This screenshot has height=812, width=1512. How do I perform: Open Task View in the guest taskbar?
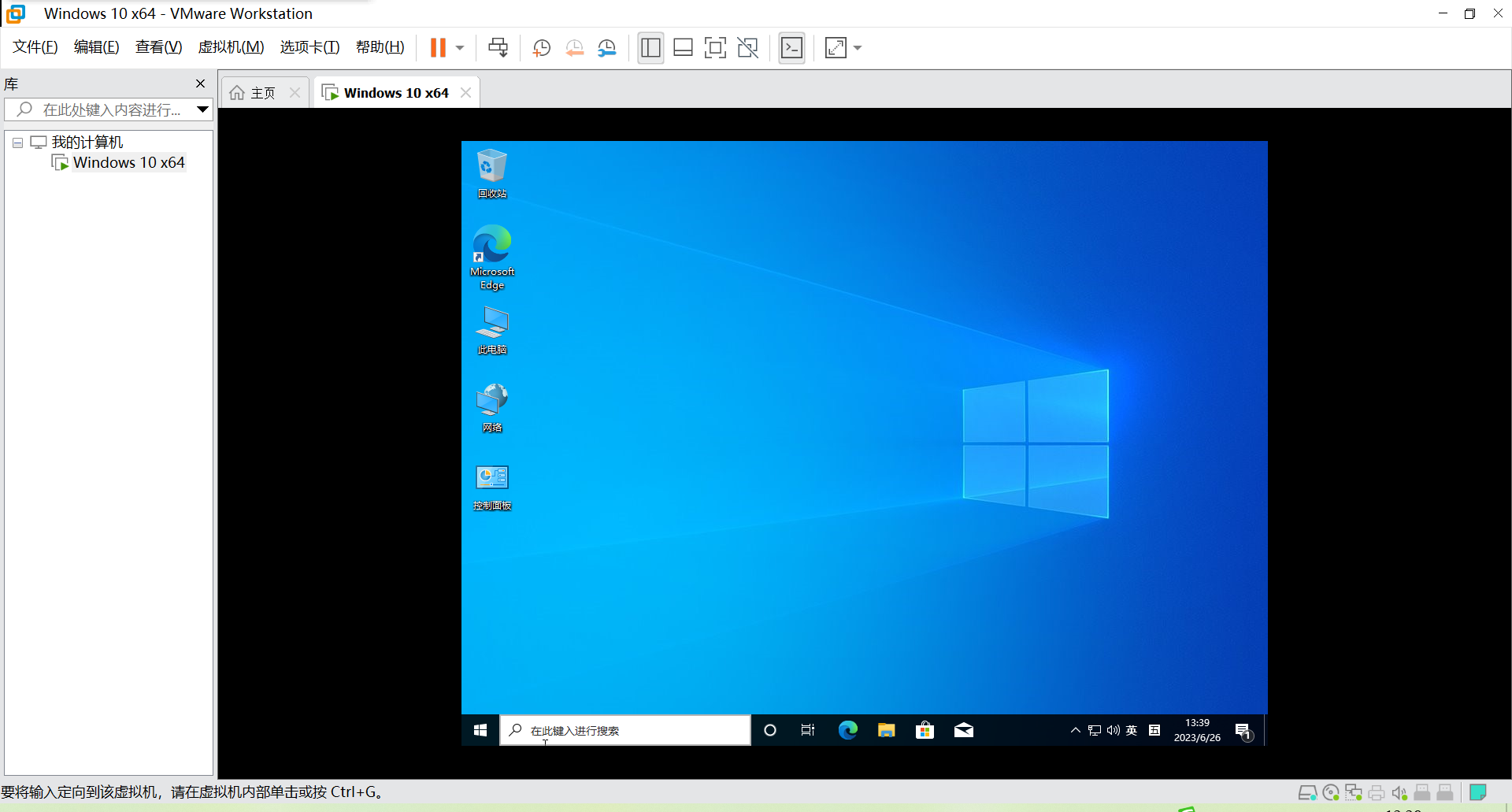(808, 730)
